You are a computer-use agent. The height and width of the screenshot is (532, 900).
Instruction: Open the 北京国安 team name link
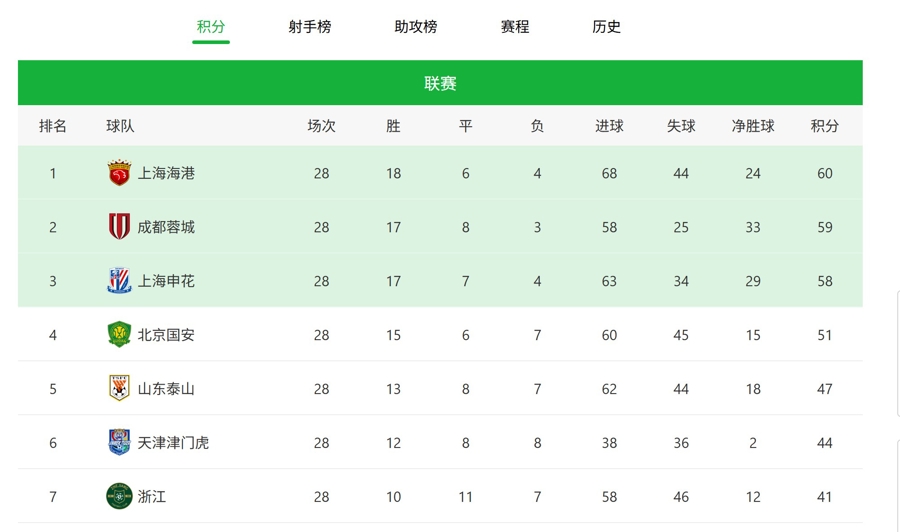pos(166,335)
